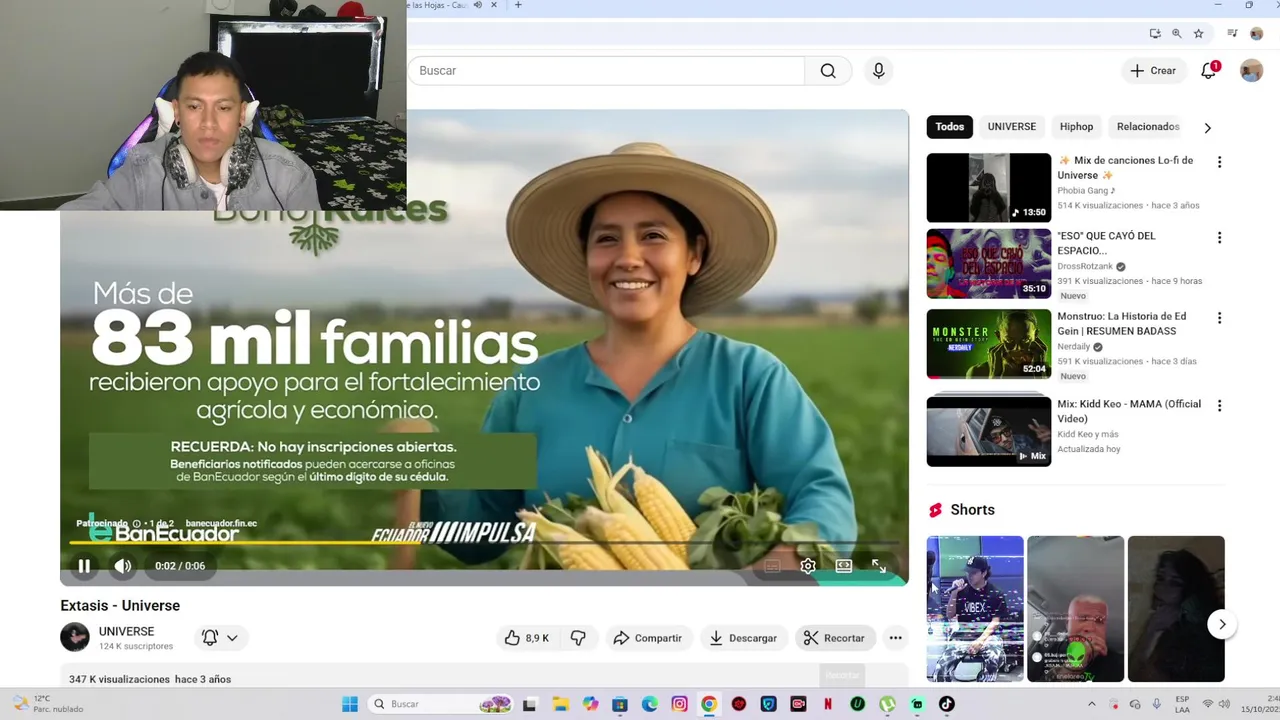Open options for ESO QUE CAYÓ video
The width and height of the screenshot is (1280, 720).
pos(1219,238)
